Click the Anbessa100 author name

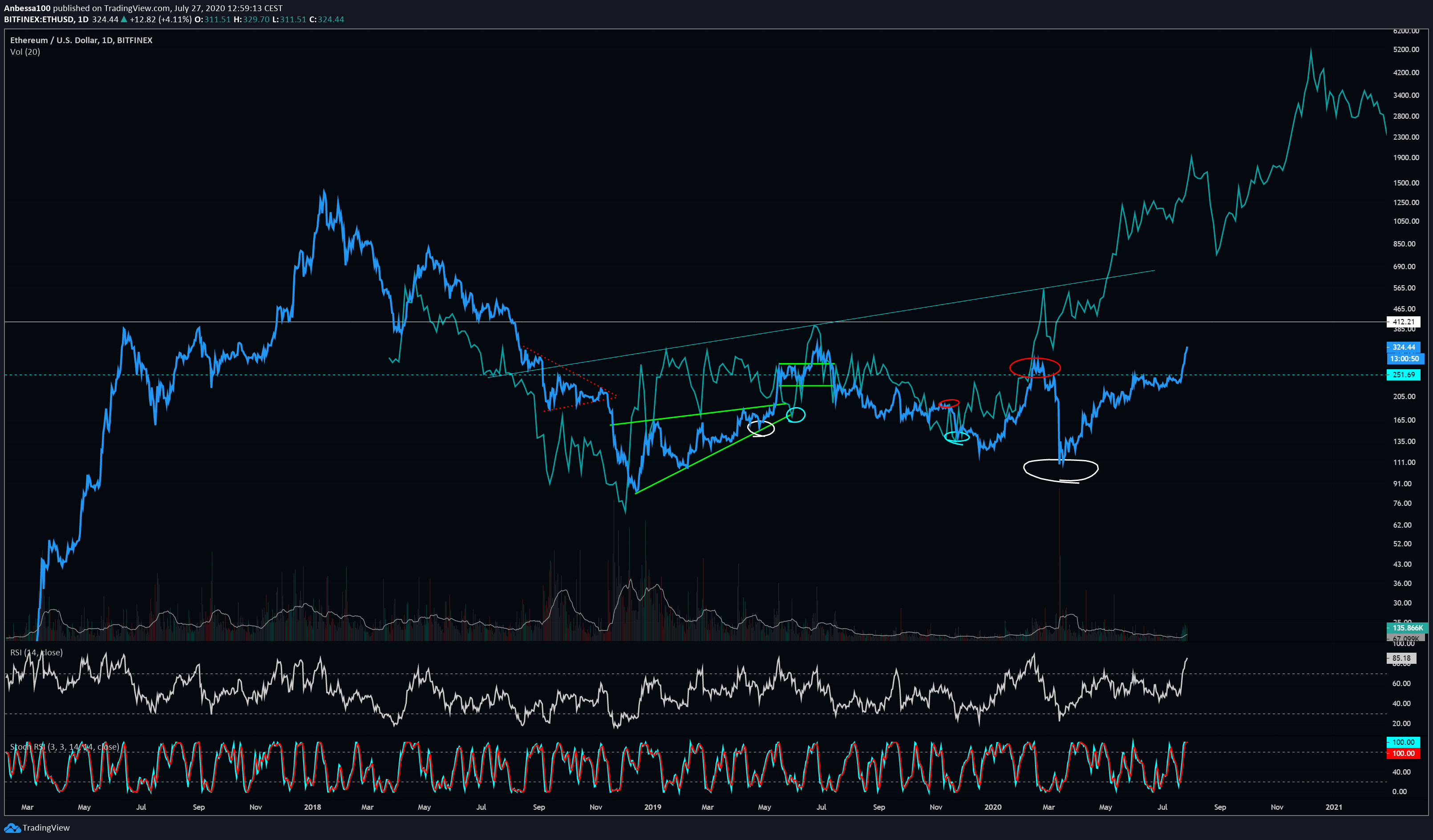click(27, 8)
